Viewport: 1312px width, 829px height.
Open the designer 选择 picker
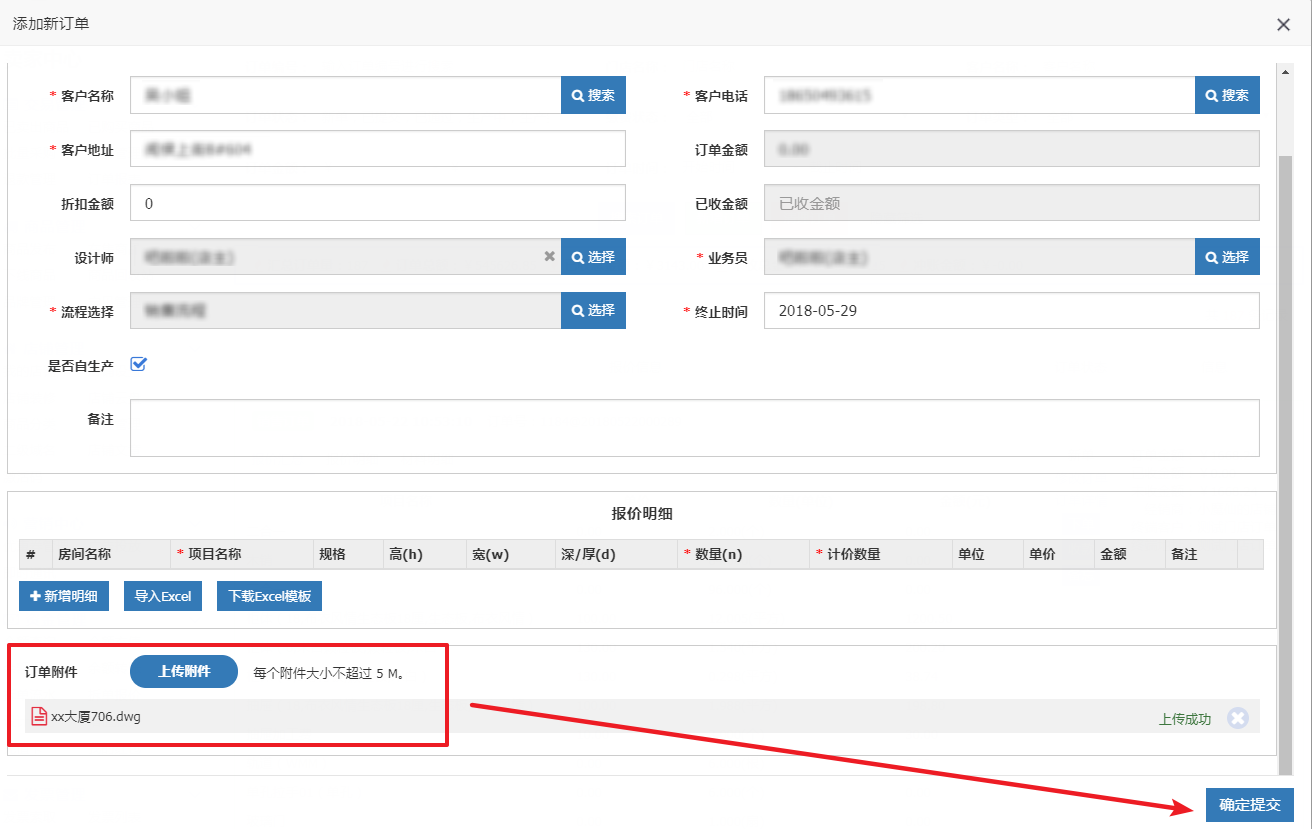pyautogui.click(x=593, y=257)
